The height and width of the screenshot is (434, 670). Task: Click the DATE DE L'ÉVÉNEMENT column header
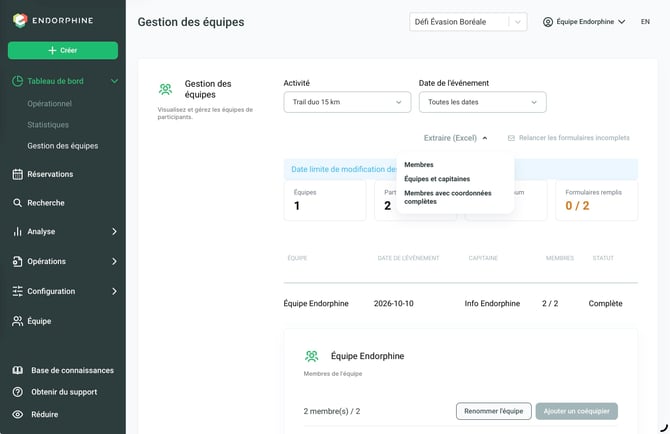[x=408, y=258]
